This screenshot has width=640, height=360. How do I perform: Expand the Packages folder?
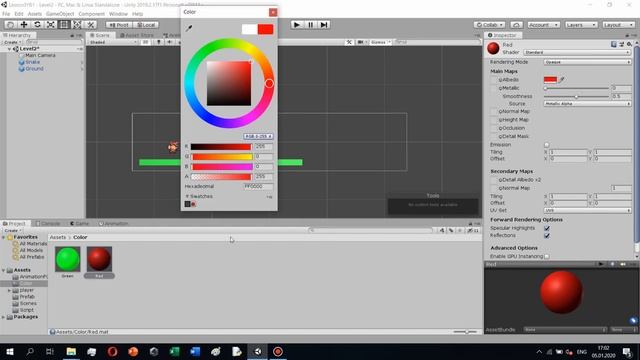pyautogui.click(x=4, y=317)
